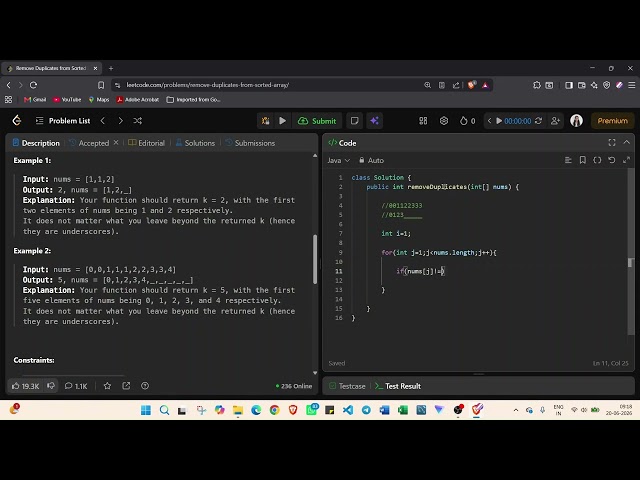The width and height of the screenshot is (640, 480).
Task: Go to the previous problem
Action: coord(103,121)
